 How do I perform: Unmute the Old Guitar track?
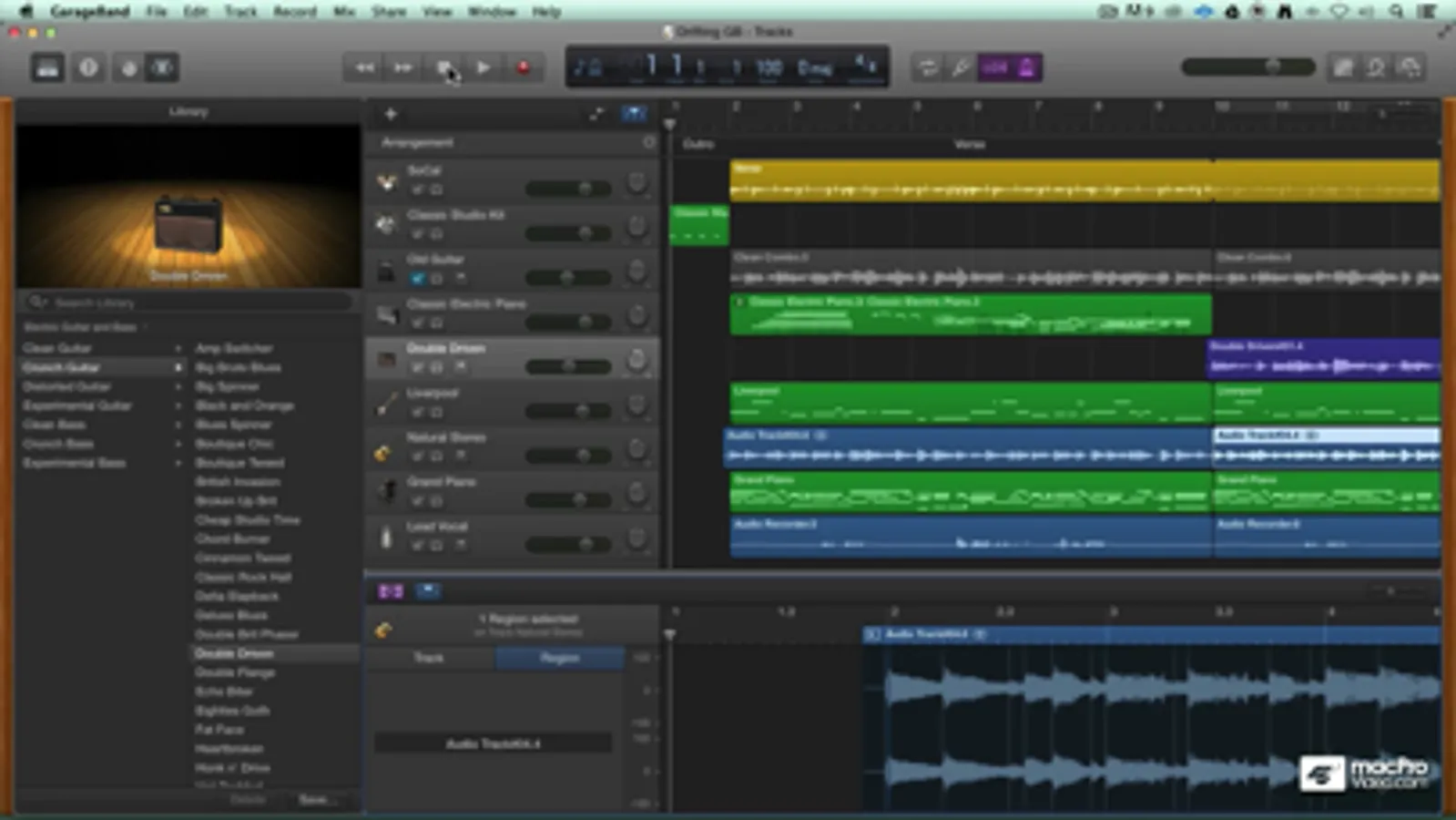click(418, 278)
